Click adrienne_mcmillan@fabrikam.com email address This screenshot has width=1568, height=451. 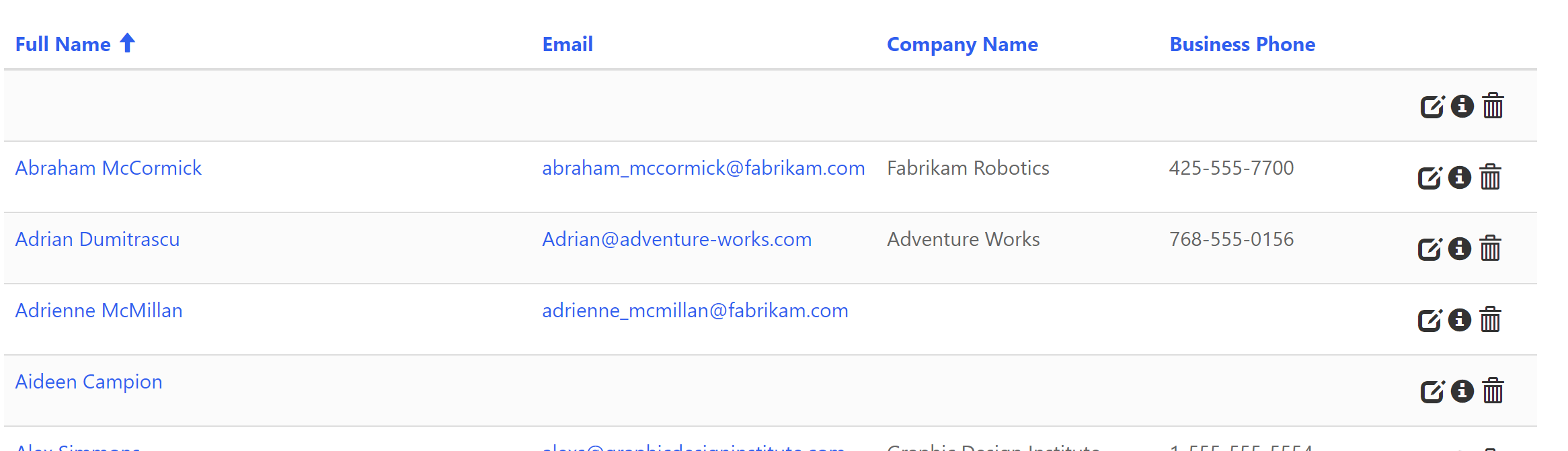[x=695, y=311]
